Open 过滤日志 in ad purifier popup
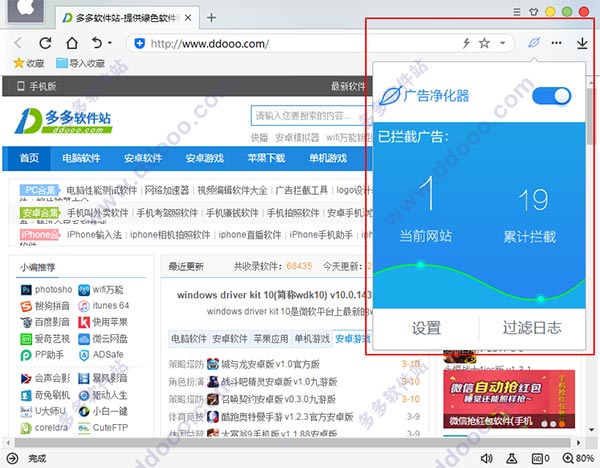Image resolution: width=600 pixels, height=468 pixels. (x=532, y=328)
